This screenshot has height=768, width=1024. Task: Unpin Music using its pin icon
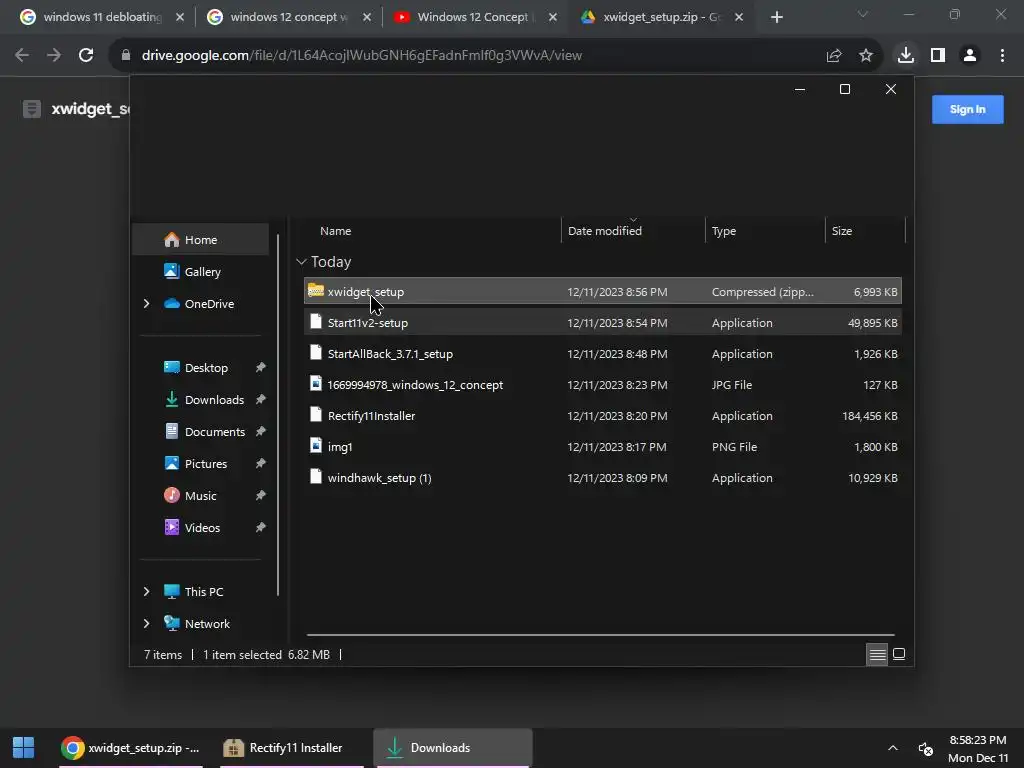click(261, 495)
